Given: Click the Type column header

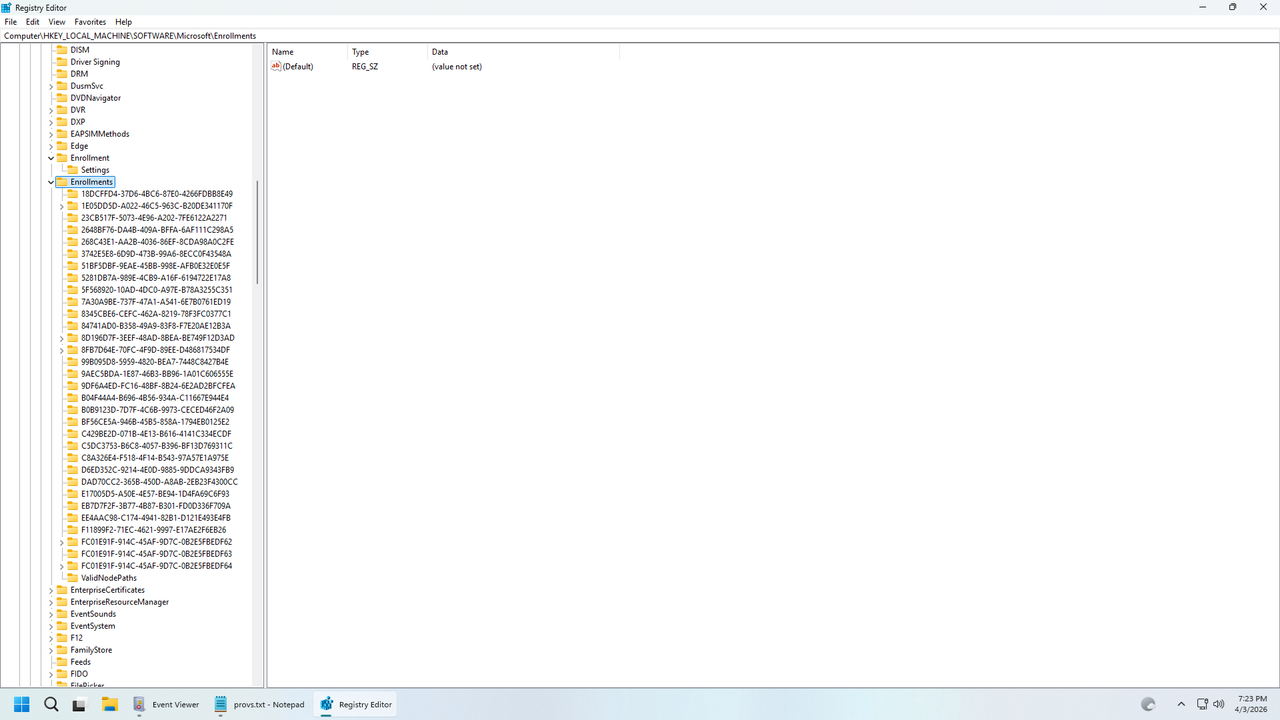Looking at the screenshot, I should coord(388,52).
